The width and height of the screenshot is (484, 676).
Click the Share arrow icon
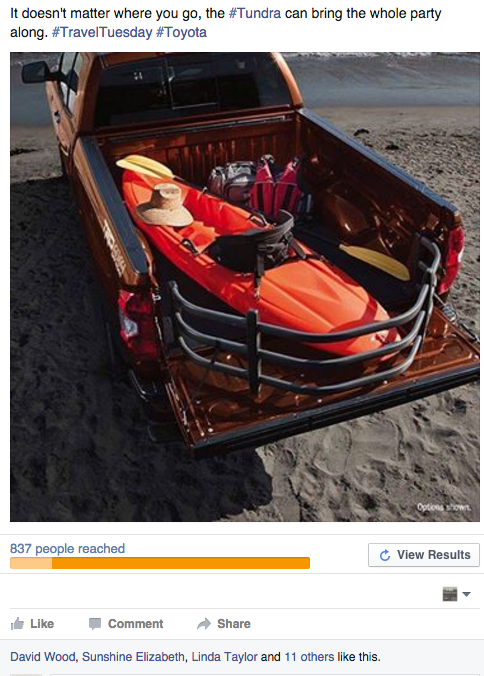click(x=204, y=623)
